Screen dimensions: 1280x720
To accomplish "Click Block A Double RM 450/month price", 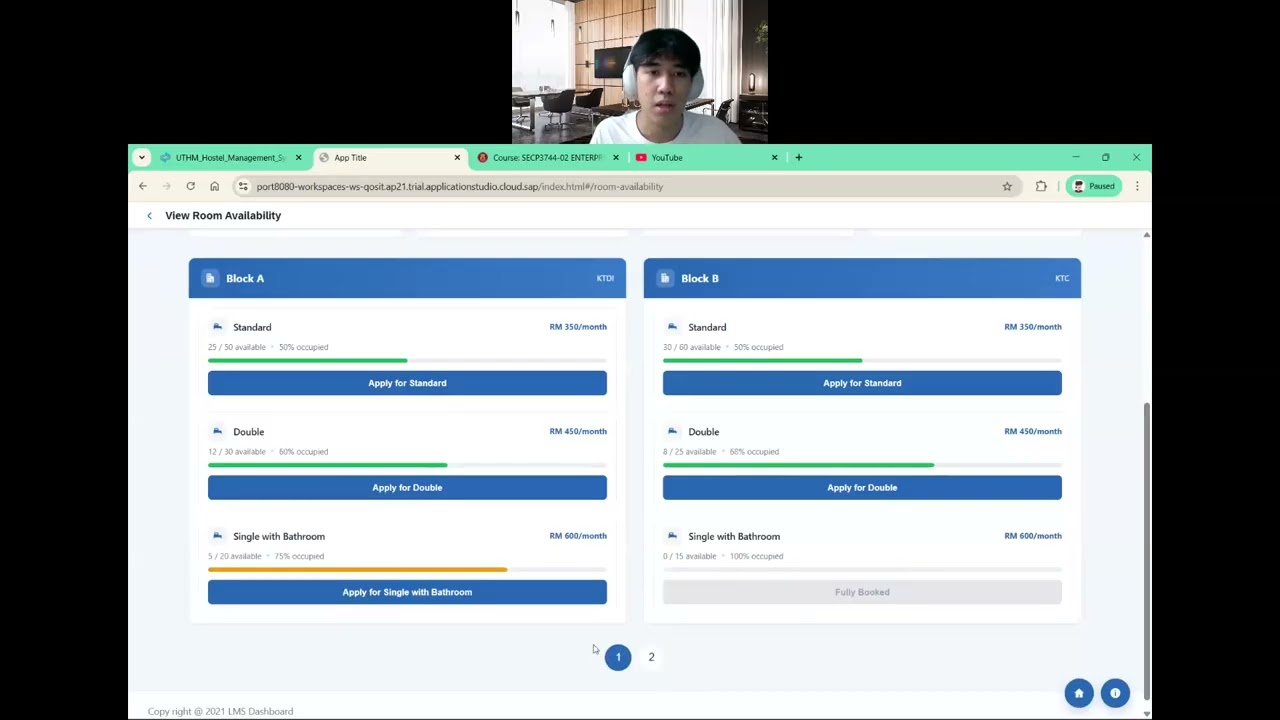I will (578, 431).
